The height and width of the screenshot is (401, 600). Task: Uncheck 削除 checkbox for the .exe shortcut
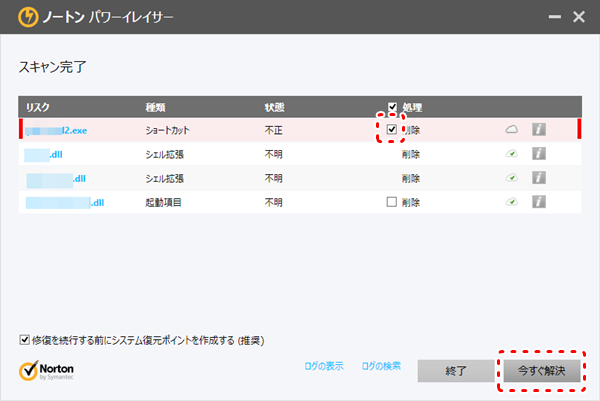[391, 129]
